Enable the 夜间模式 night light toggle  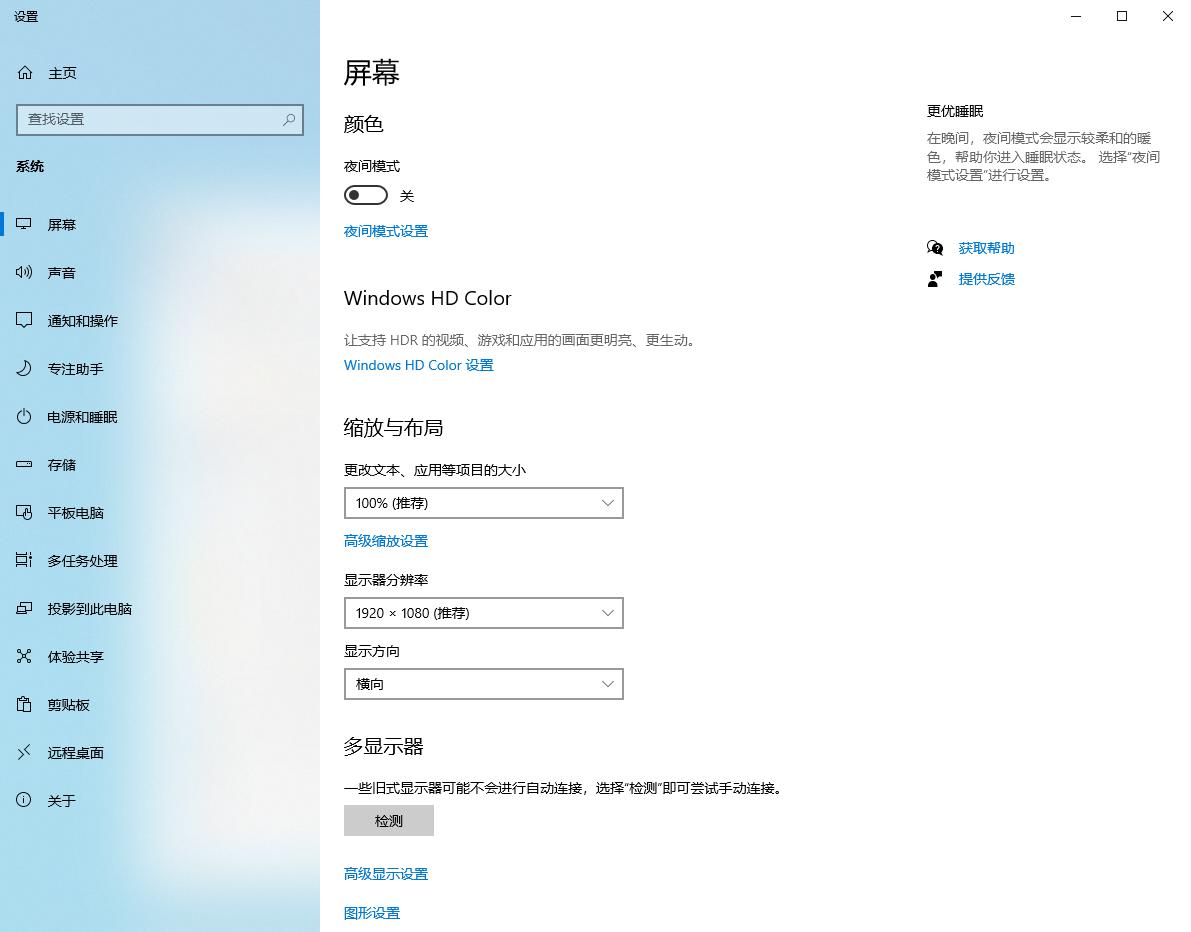pos(365,194)
